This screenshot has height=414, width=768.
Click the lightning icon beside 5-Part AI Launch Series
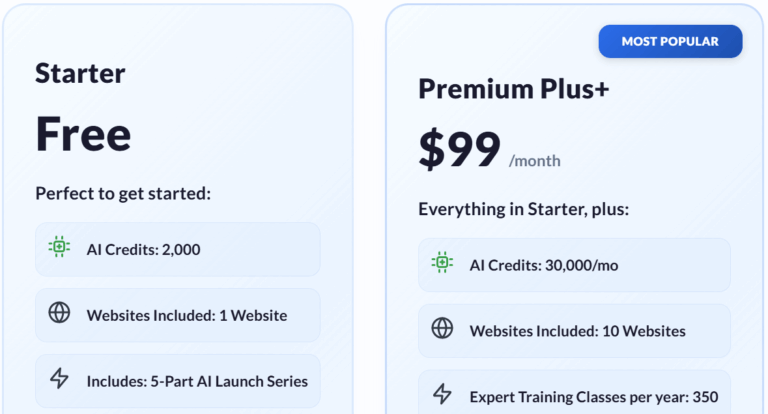(59, 379)
